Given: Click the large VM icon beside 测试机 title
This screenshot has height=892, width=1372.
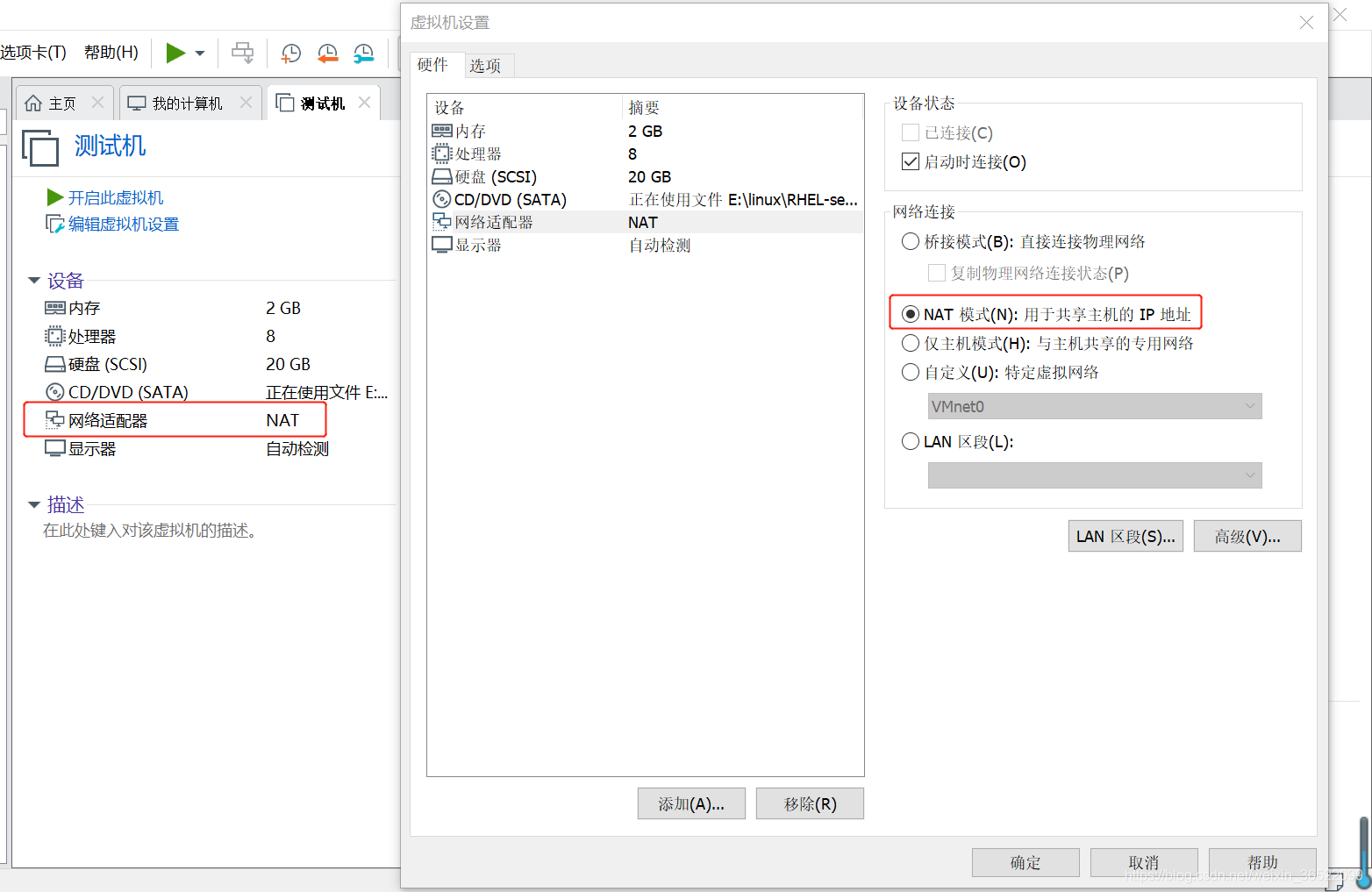Looking at the screenshot, I should coord(40,147).
